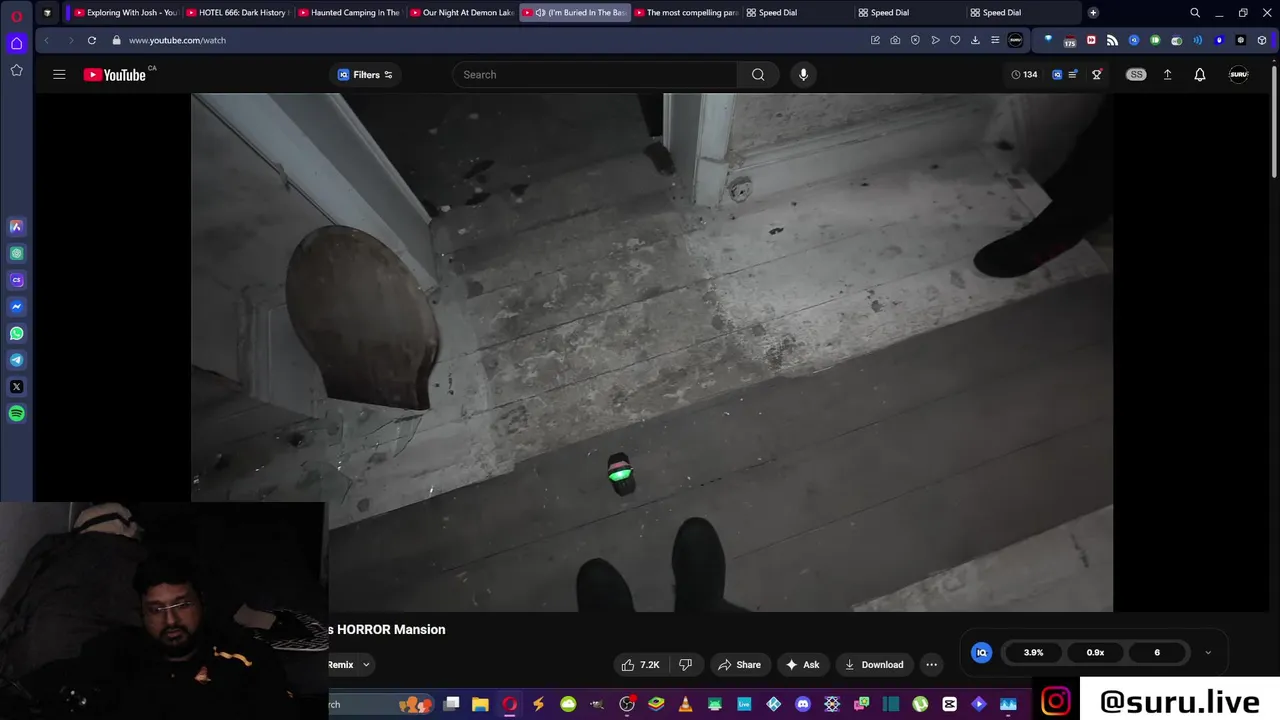Open VLC from the taskbar

point(685,704)
